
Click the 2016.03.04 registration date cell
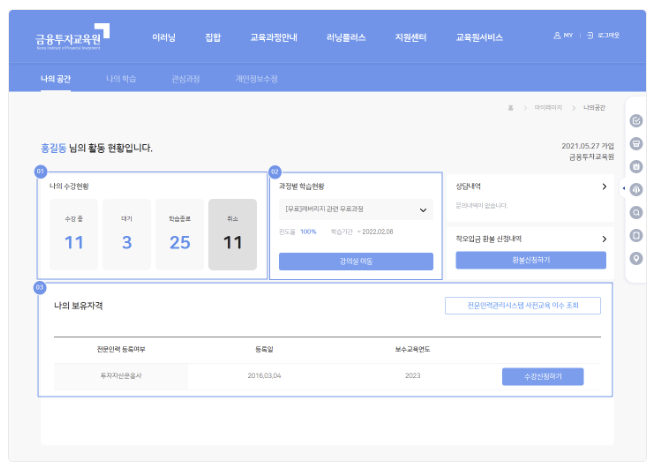click(264, 376)
